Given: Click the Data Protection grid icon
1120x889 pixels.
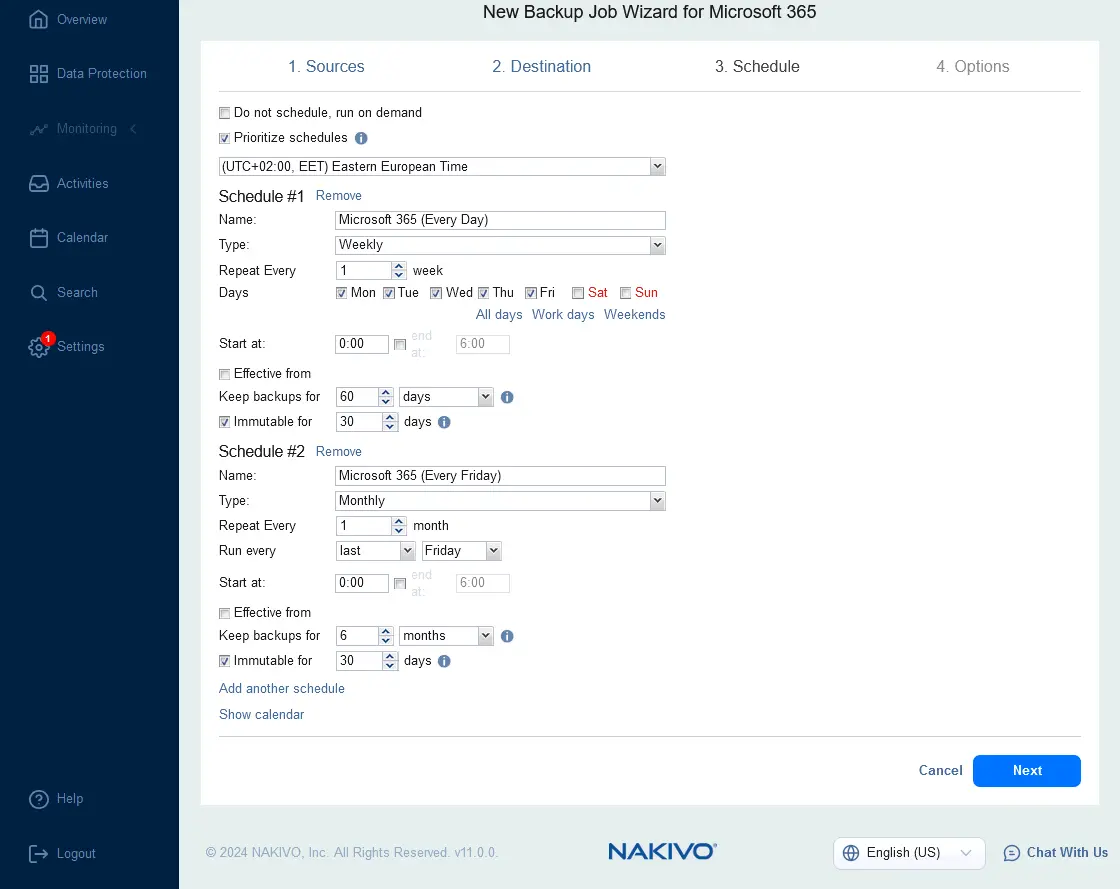Looking at the screenshot, I should click(39, 74).
